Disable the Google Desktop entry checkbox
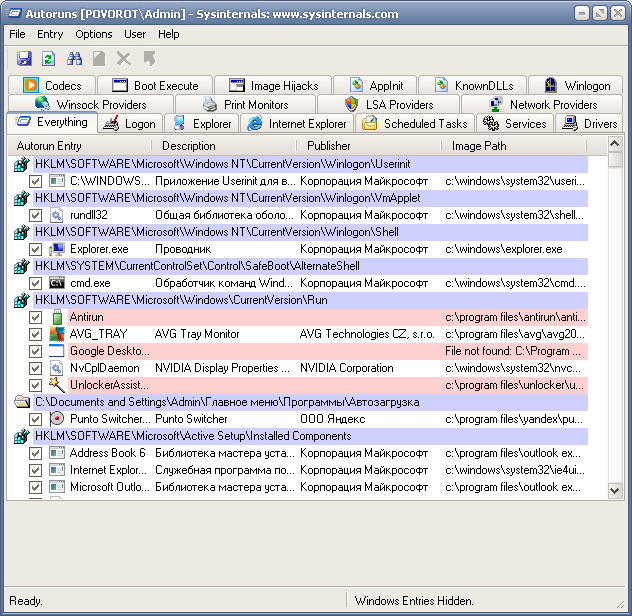The image size is (632, 616). [35, 352]
